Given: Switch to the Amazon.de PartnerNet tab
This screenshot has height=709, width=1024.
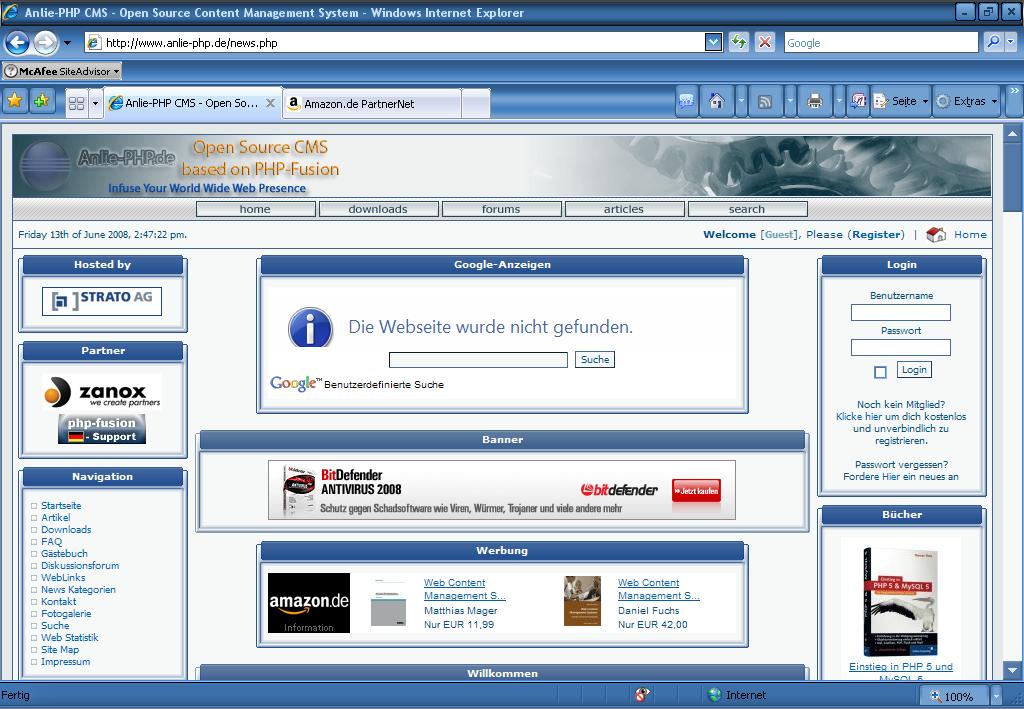Looking at the screenshot, I should [372, 103].
